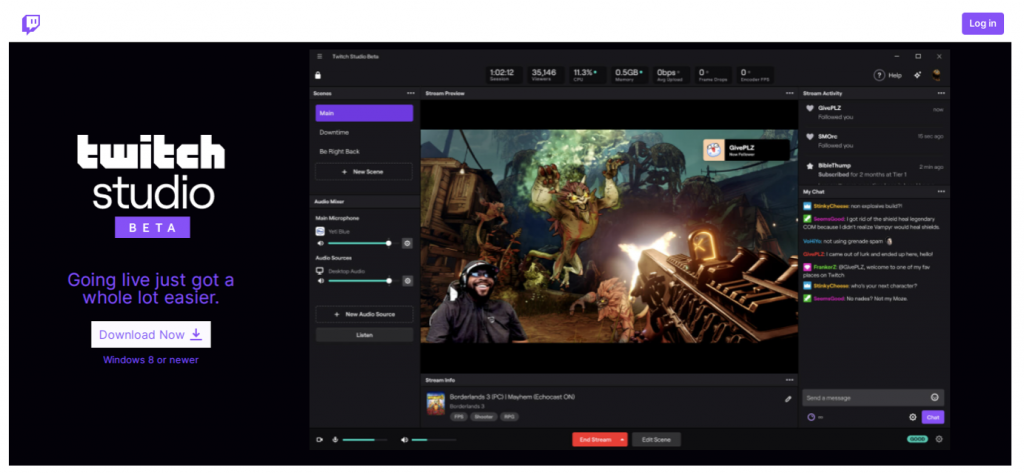Screen dimensions: 1024x473
Task: Click the FPS tag in Stream Info
Action: 458,416
